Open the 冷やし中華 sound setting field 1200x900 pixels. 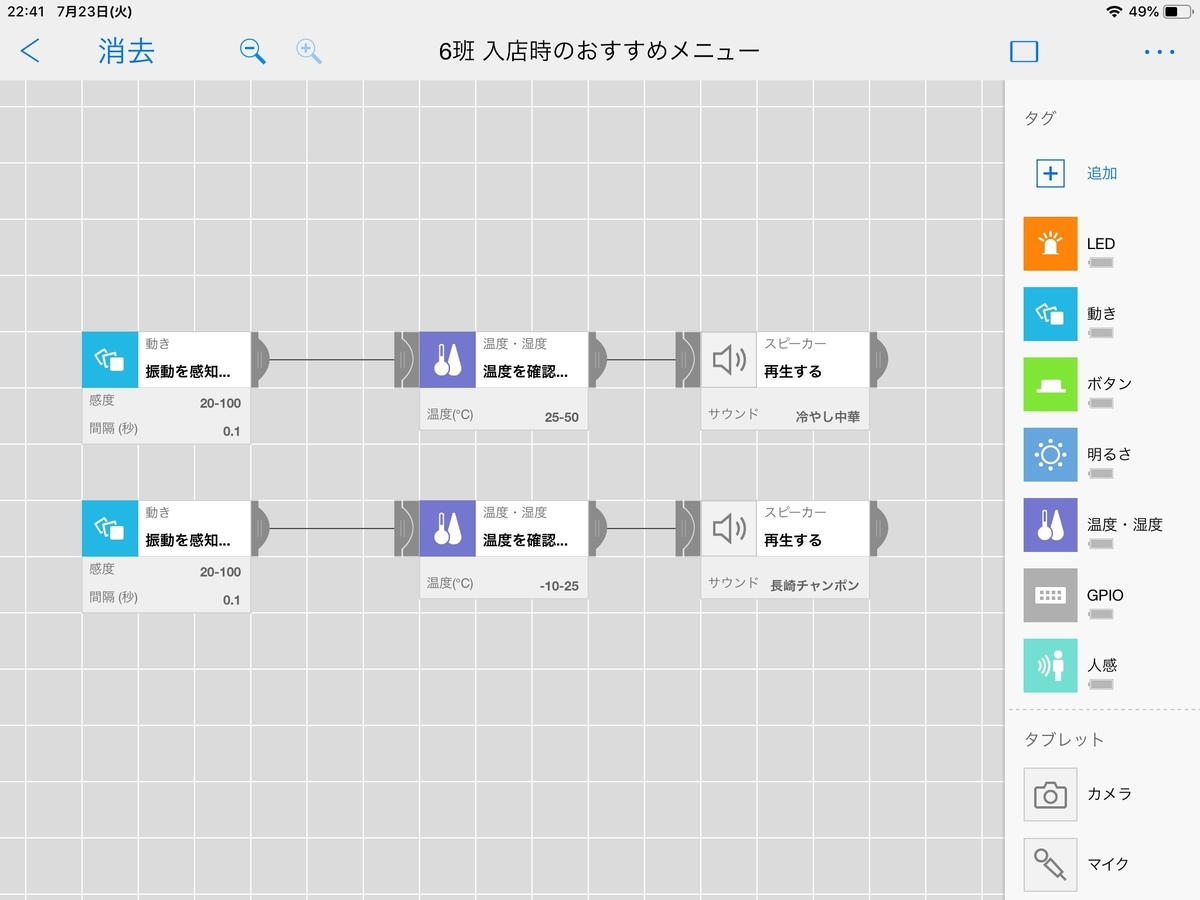tap(785, 415)
